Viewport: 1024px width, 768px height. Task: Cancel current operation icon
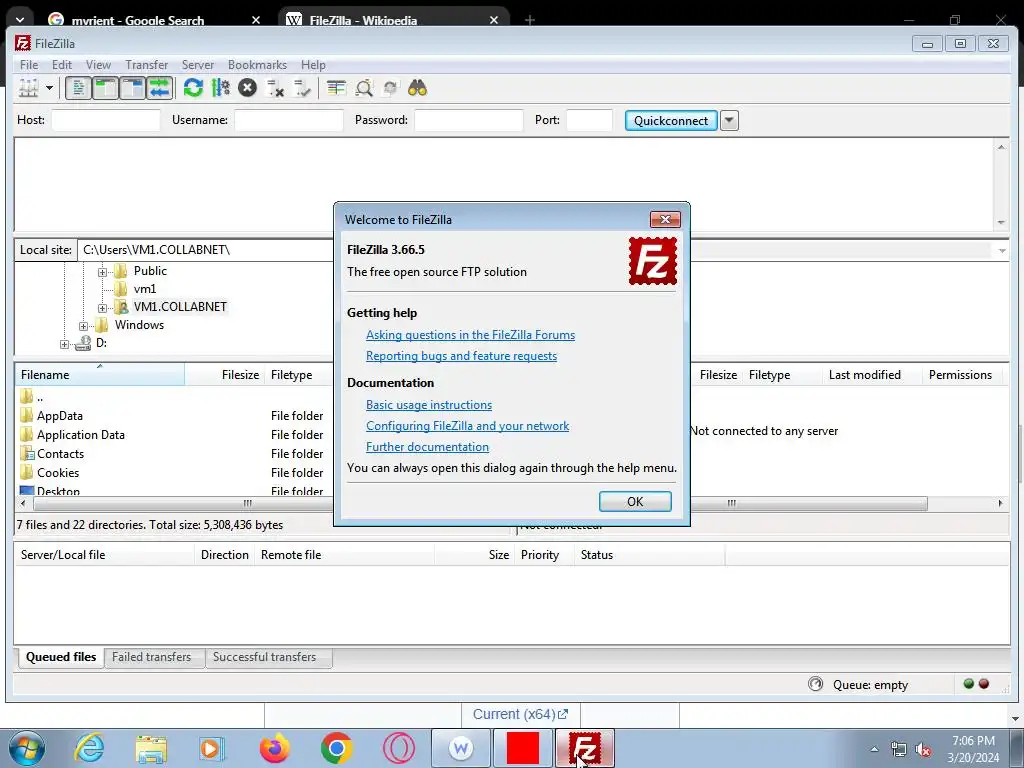248,88
